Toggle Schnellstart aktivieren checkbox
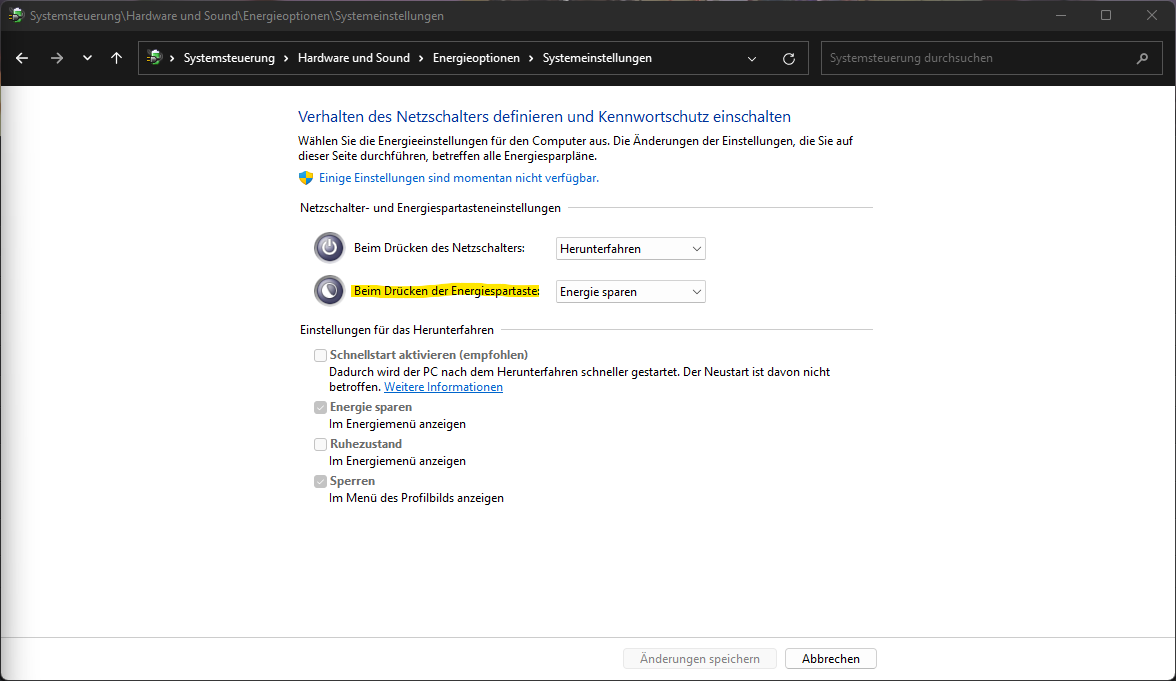Viewport: 1176px width, 681px height. [320, 355]
